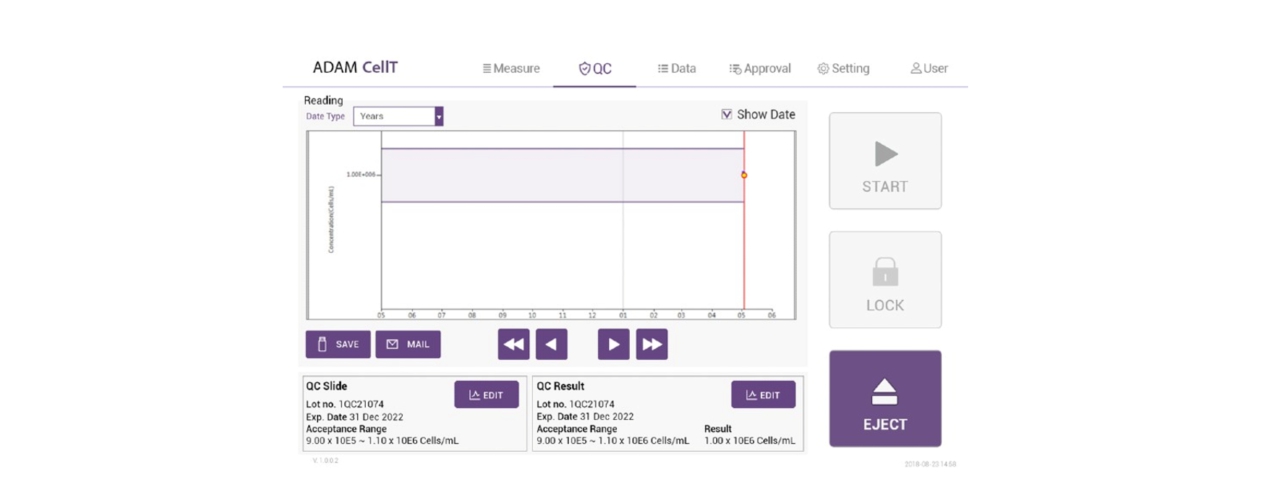Open the User tab
This screenshot has height=501, width=1271.
929,68
